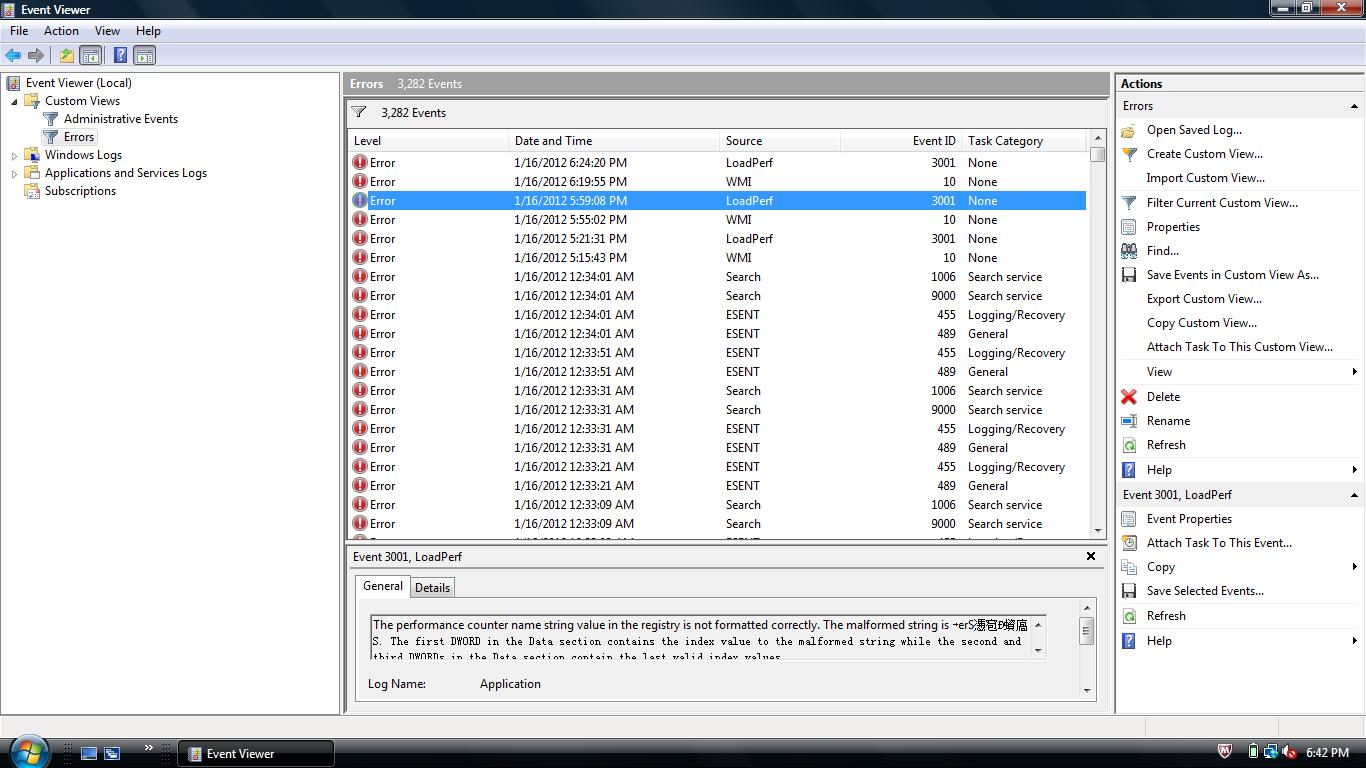Screen dimensions: 1366x768
Task: Sort by Event ID column header
Action: 900,141
